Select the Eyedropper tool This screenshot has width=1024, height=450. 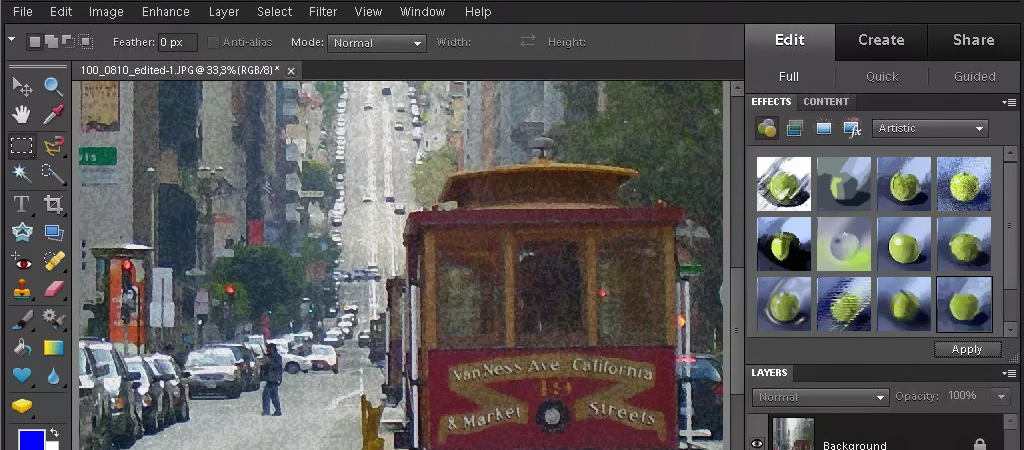click(54, 116)
